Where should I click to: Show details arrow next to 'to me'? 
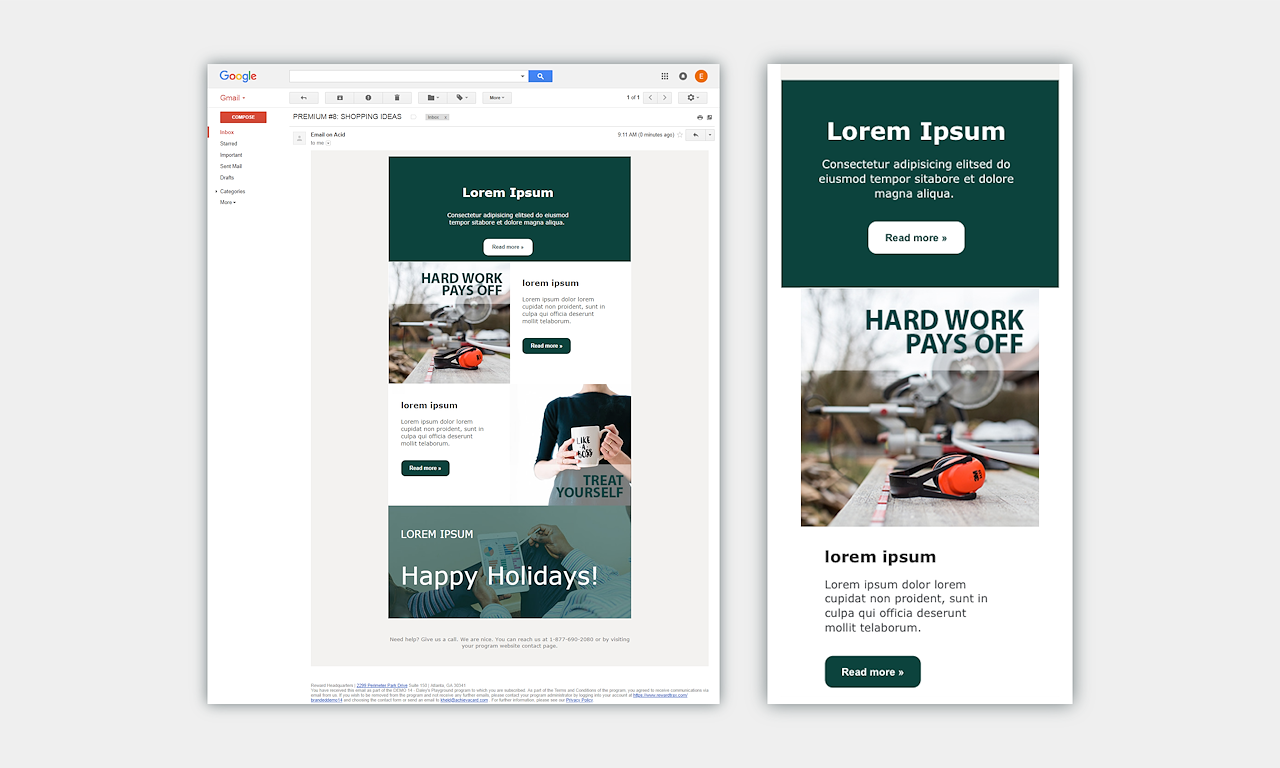tap(328, 143)
